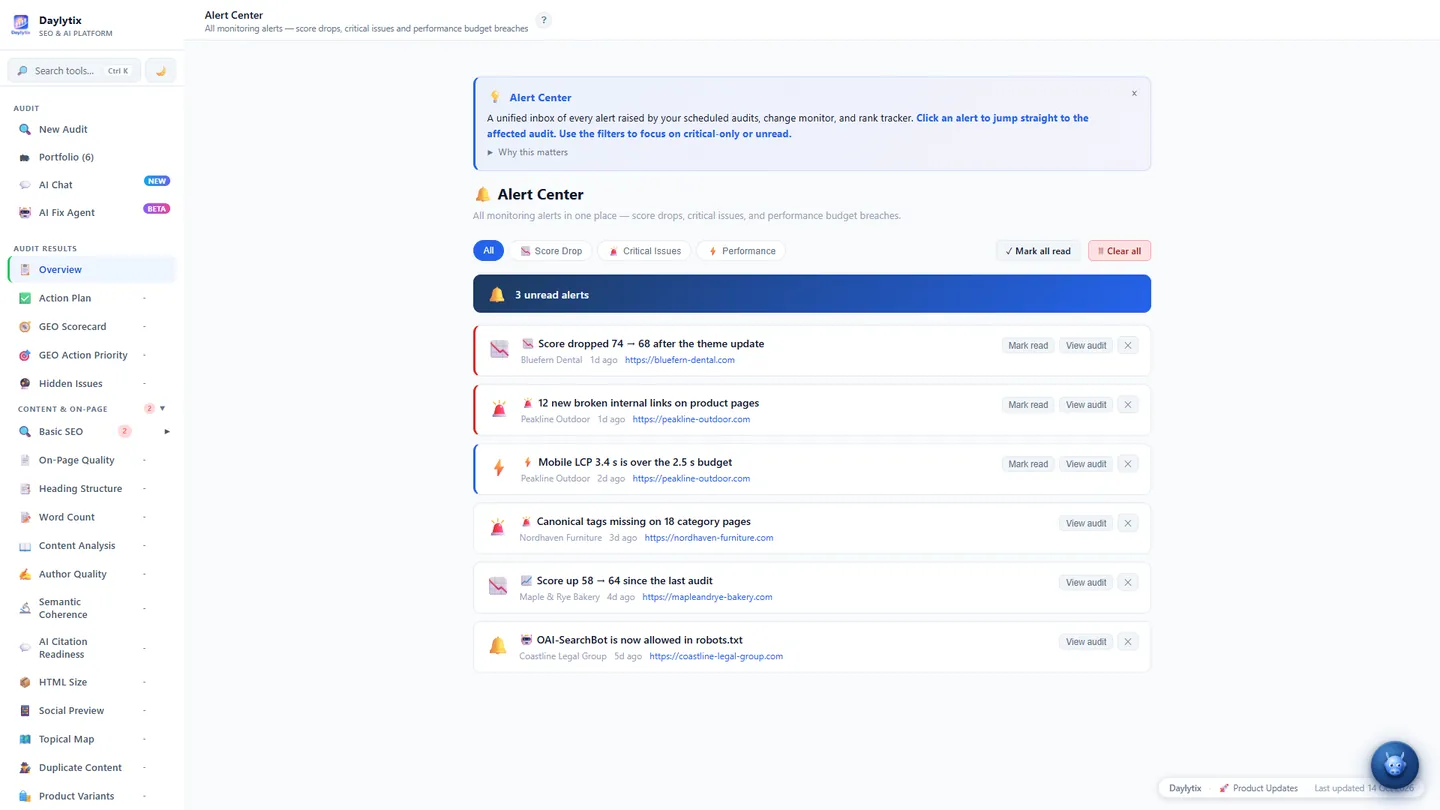The width and height of the screenshot is (1440, 810).
Task: Dismiss the Canonical tags missing alert
Action: pos(1128,523)
